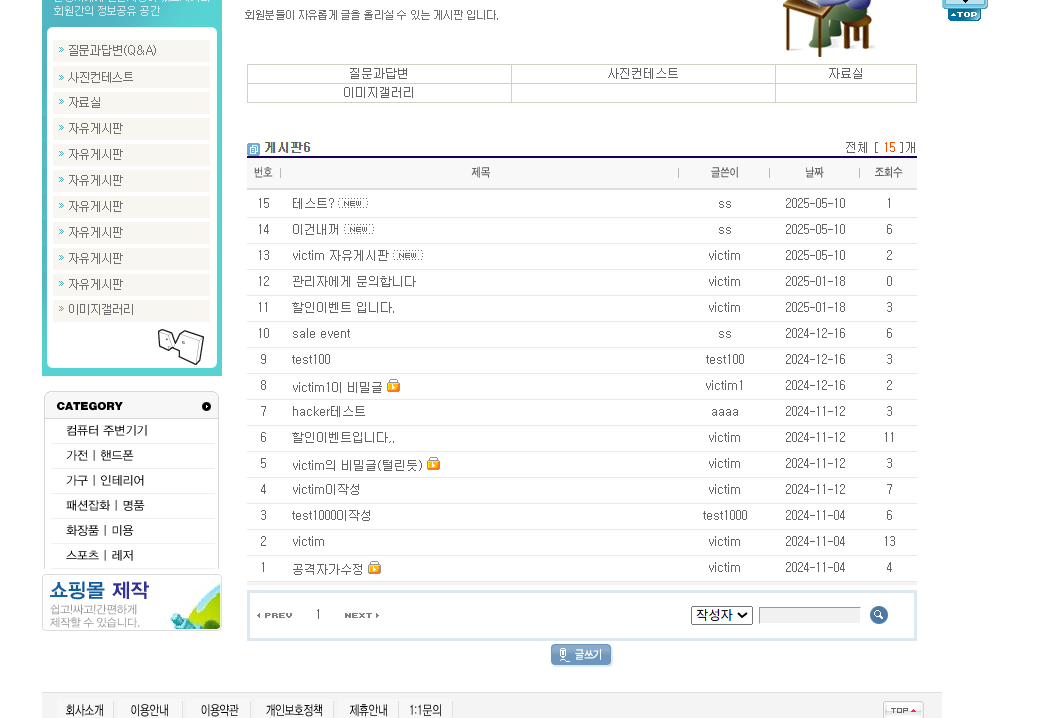Go to PREV page
Viewport: 1045px width, 718px height.
275,615
